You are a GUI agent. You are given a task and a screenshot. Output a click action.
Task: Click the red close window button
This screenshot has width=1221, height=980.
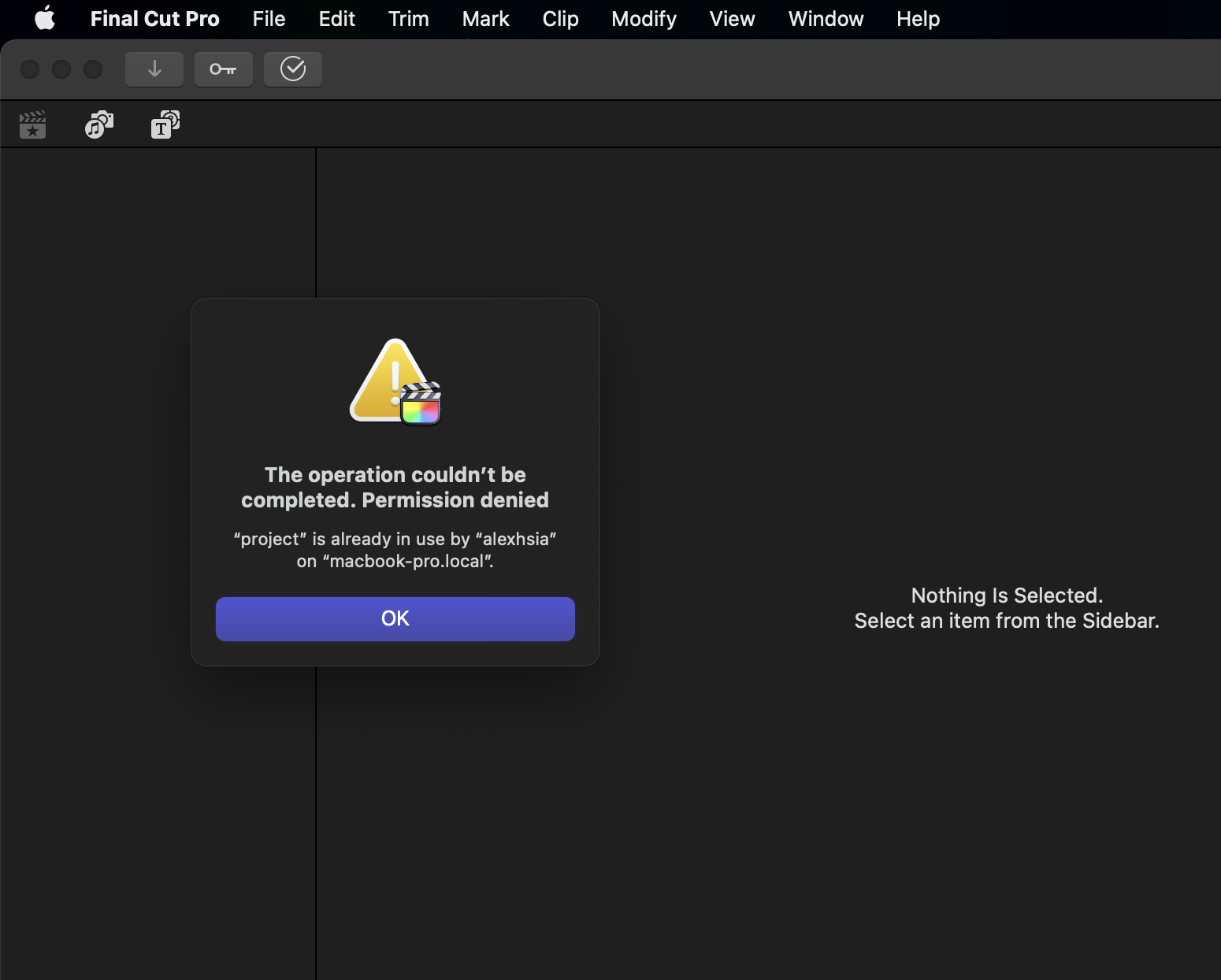tap(30, 69)
